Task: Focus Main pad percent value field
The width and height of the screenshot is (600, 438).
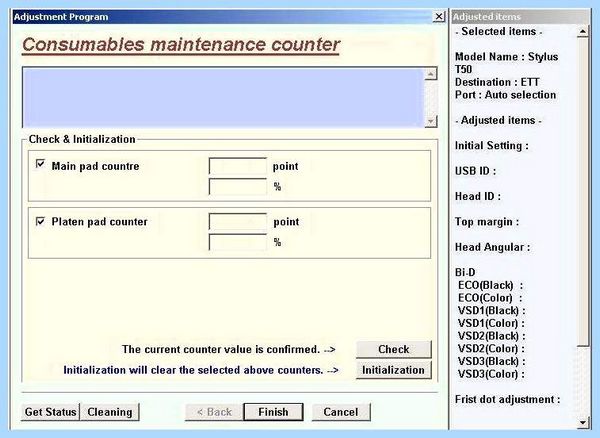Action: 238,187
